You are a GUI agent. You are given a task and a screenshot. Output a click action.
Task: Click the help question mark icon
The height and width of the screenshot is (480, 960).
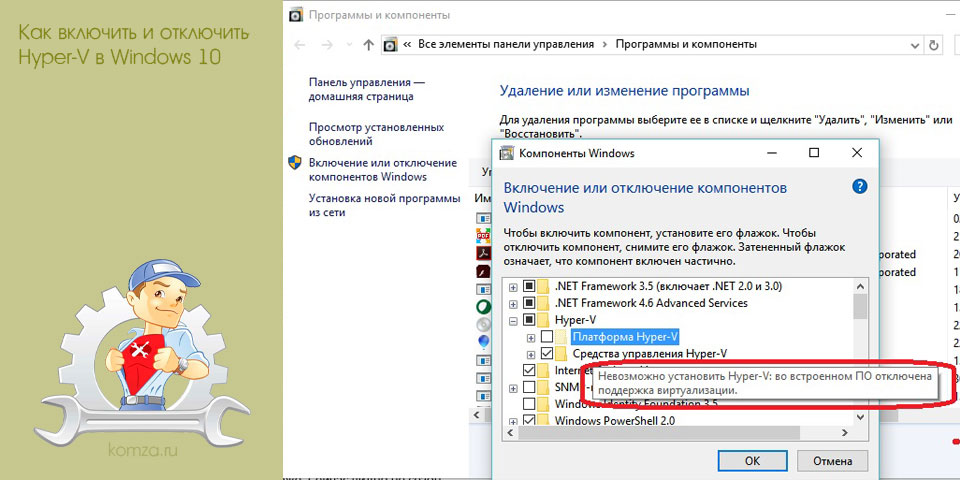860,187
